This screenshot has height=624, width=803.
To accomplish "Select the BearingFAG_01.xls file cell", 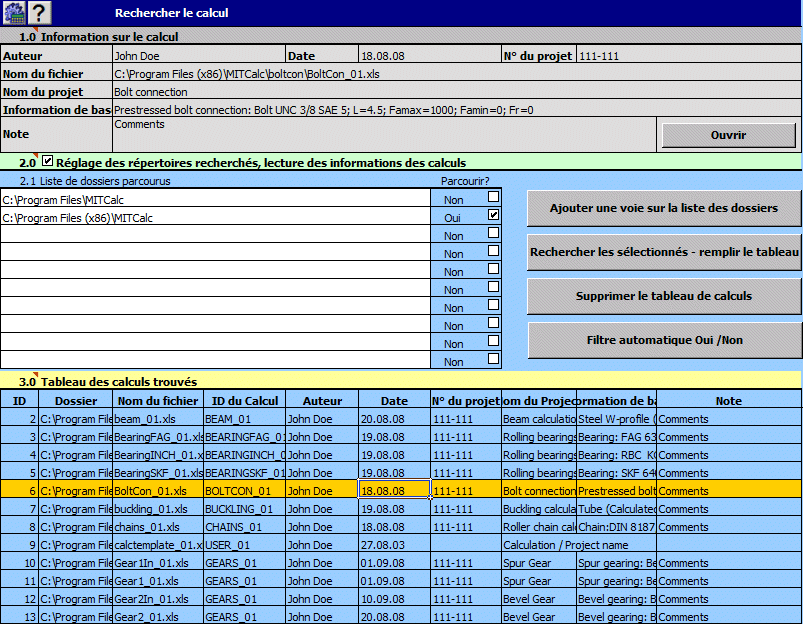I will coord(158,436).
